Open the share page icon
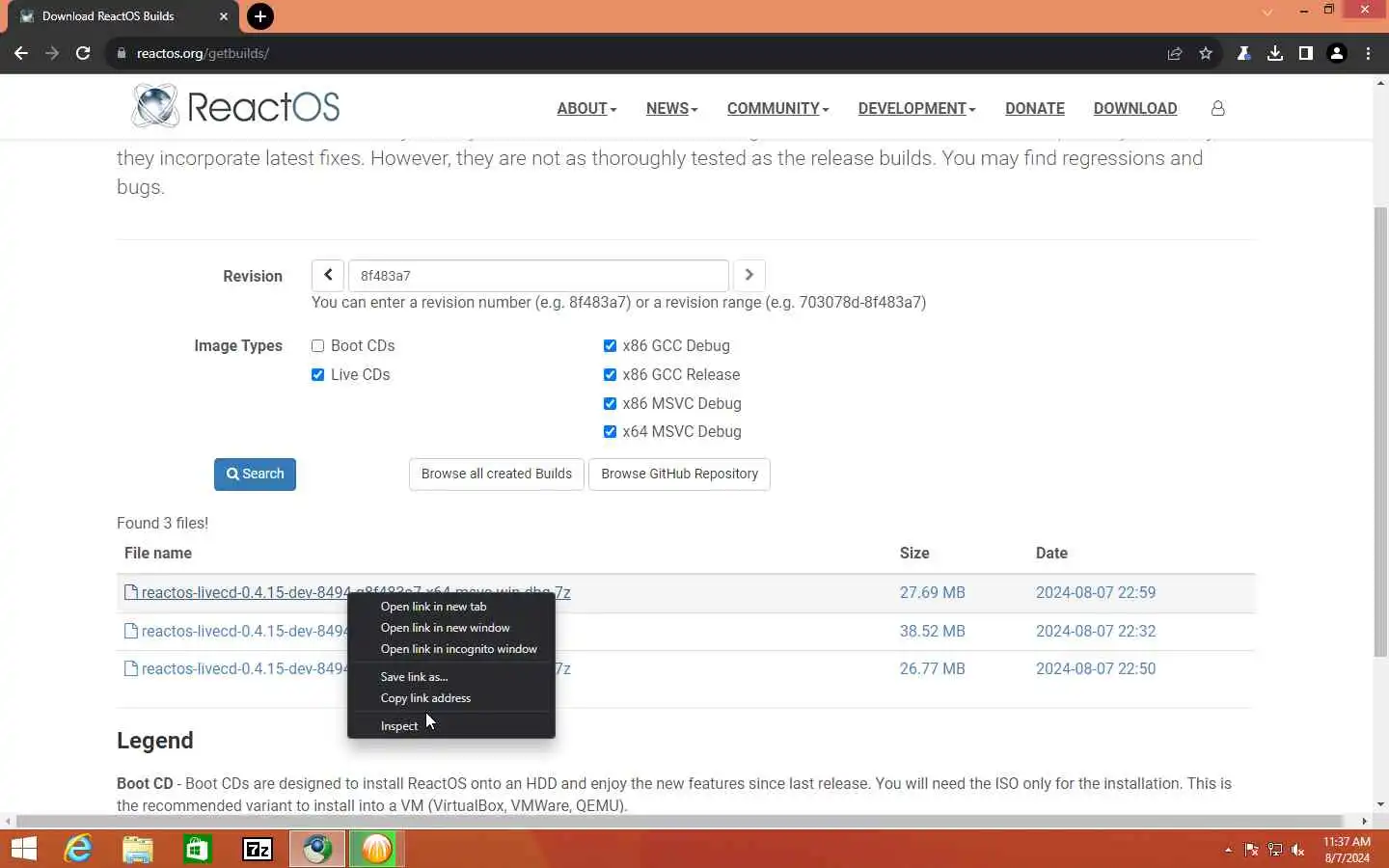 [x=1175, y=53]
